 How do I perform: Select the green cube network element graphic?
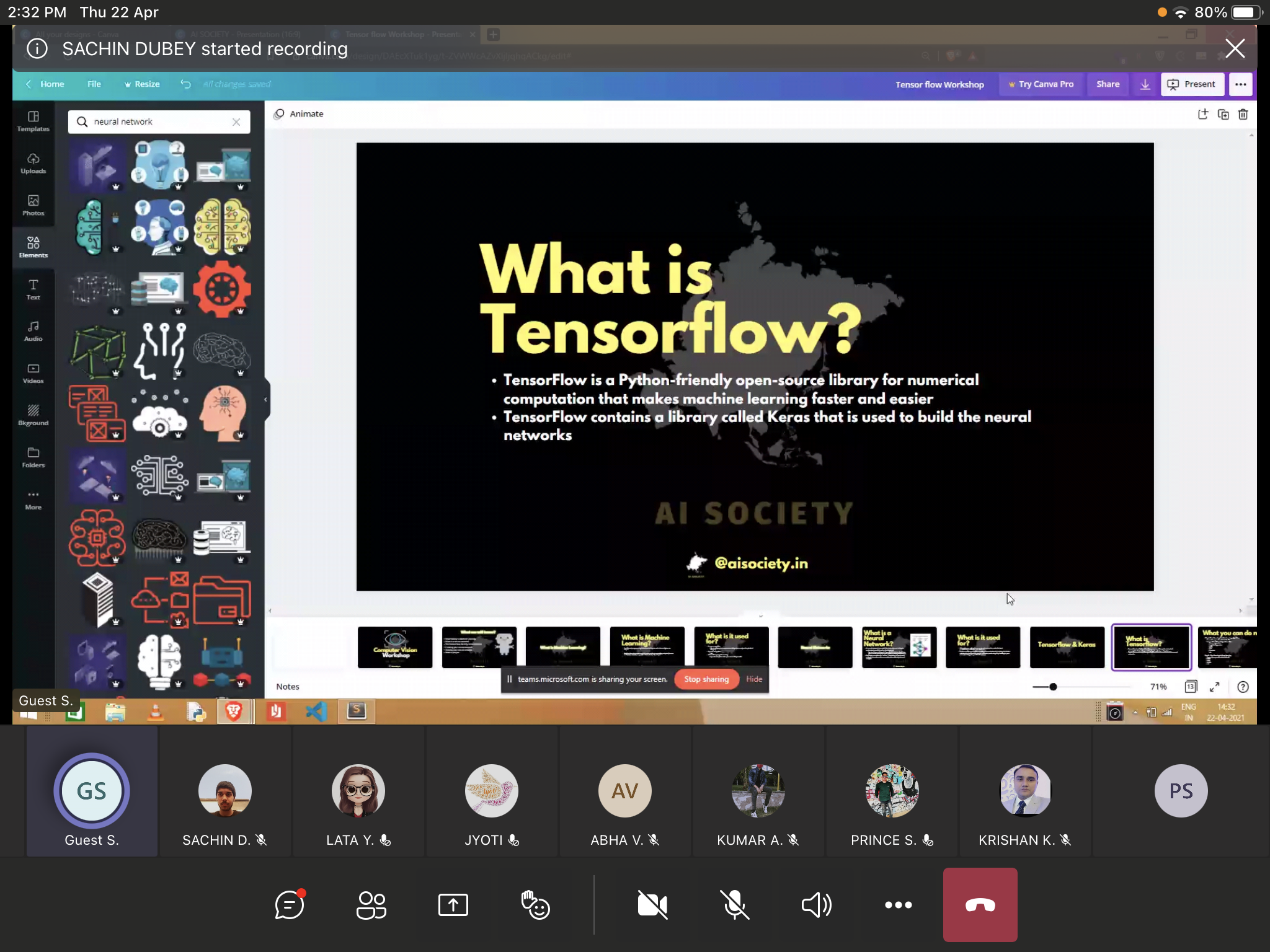click(x=97, y=351)
